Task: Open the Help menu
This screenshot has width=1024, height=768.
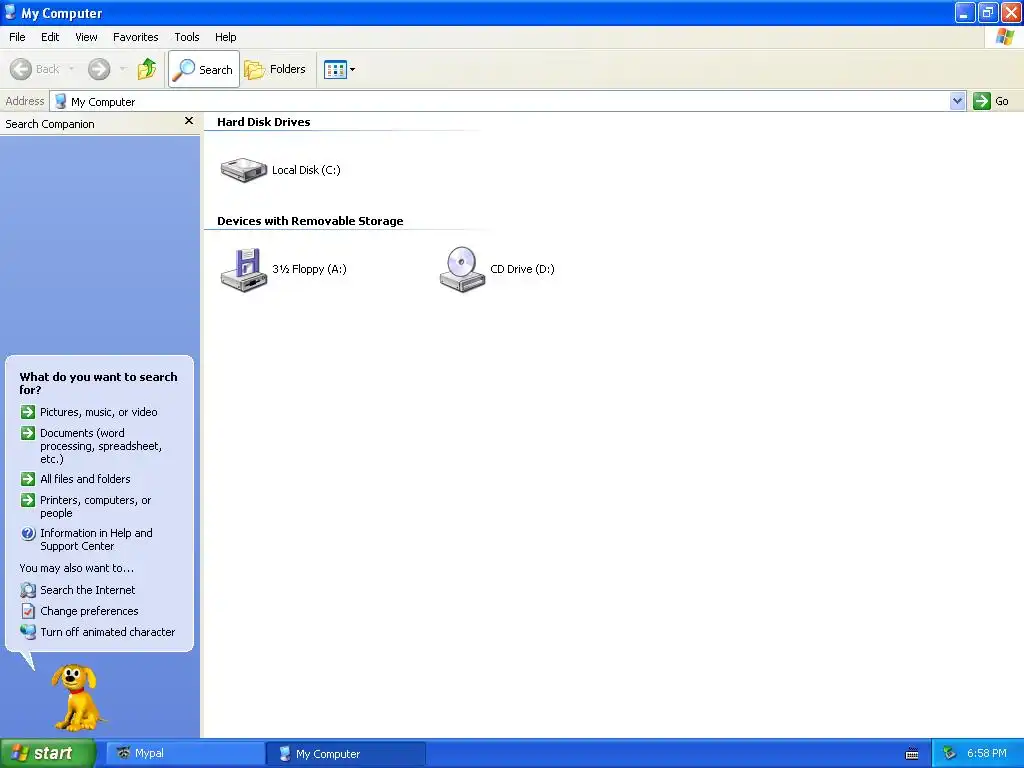Action: coord(225,37)
